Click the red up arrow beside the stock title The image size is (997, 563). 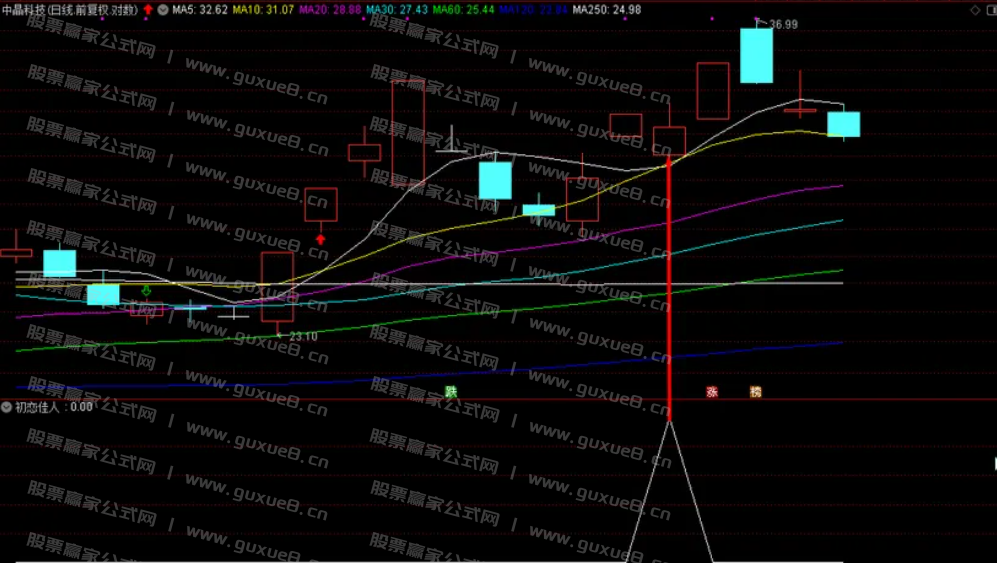[x=148, y=9]
